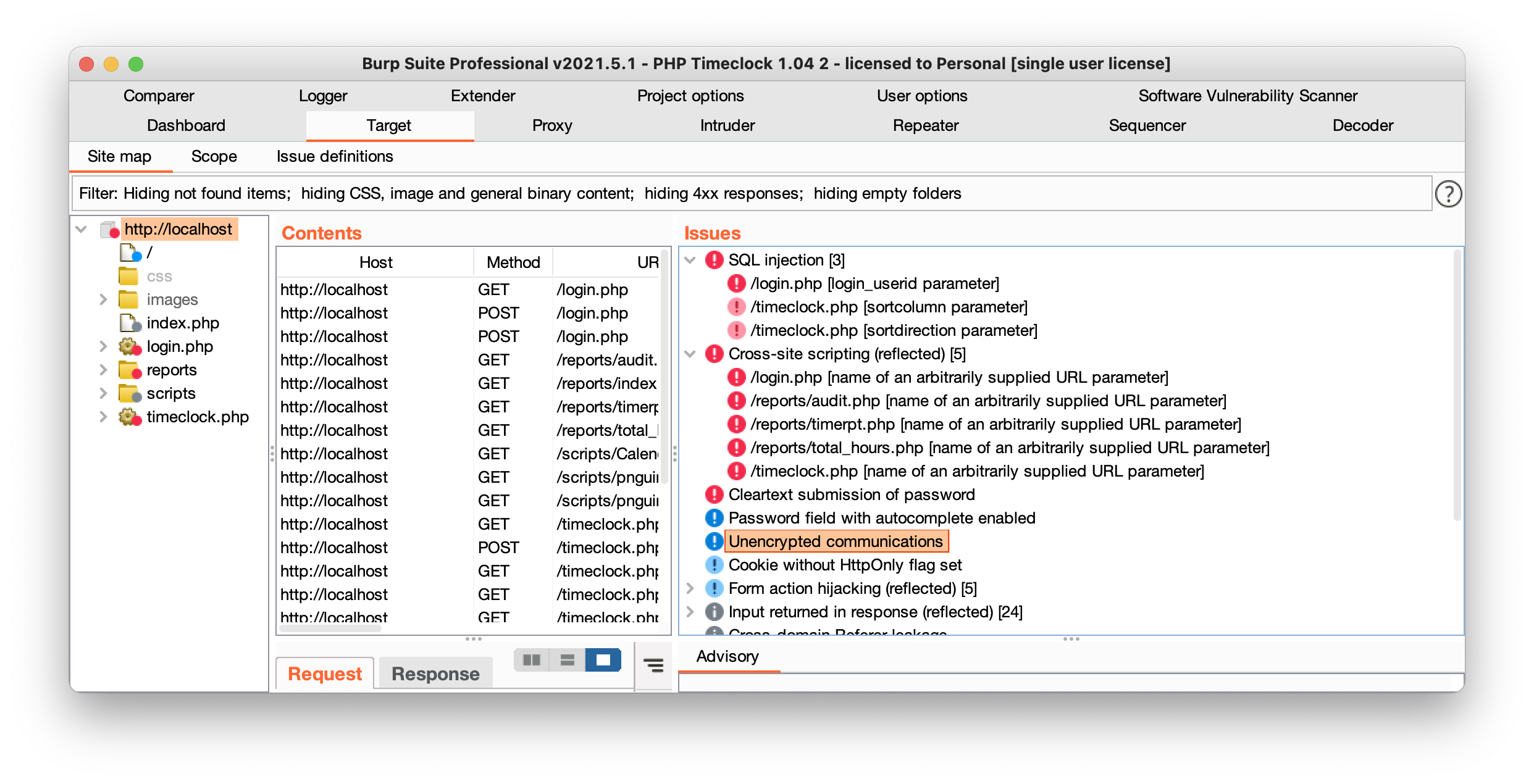Image resolution: width=1534 pixels, height=784 pixels.
Task: Click the login.php gear icon in tree
Action: (129, 346)
